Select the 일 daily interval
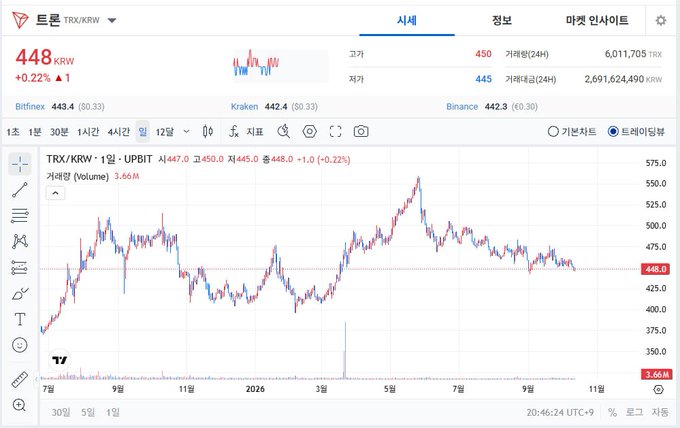680x428 pixels. point(143,131)
